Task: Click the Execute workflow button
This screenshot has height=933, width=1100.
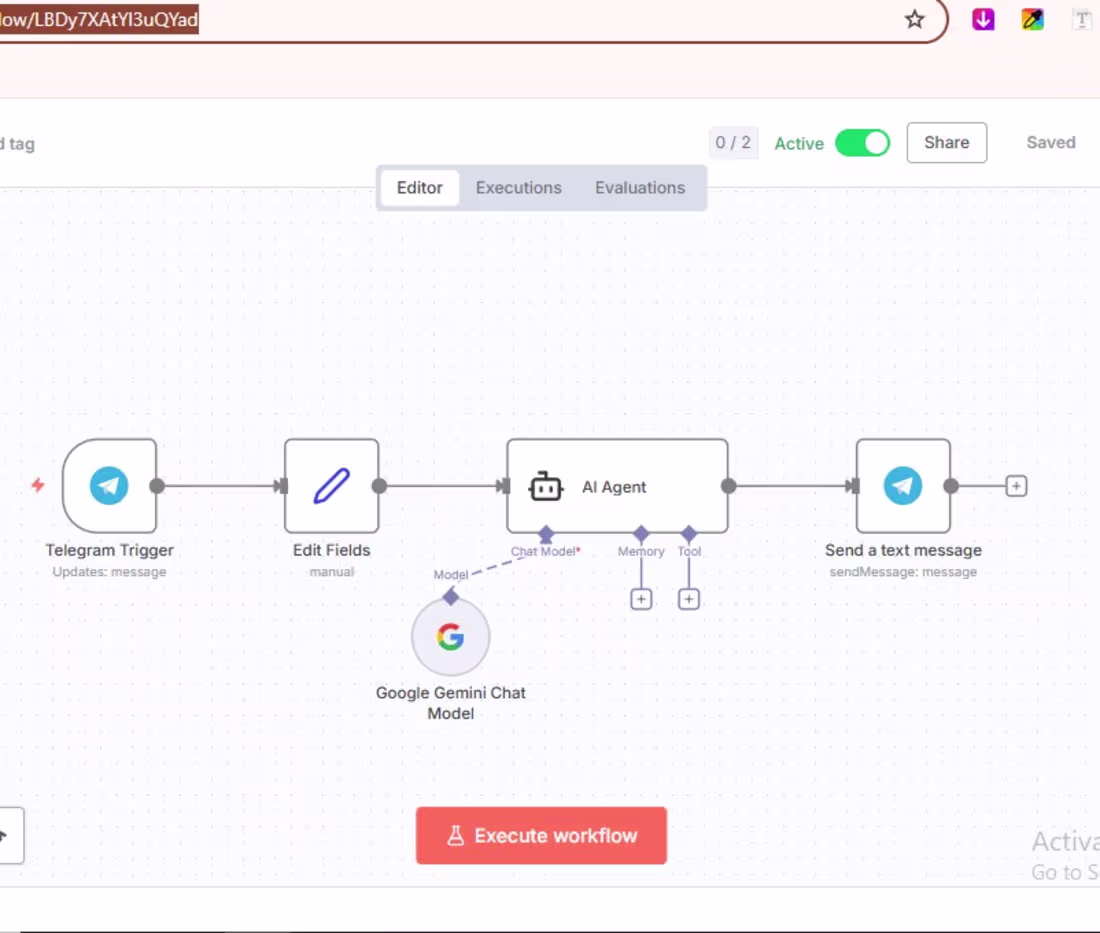Action: tap(541, 835)
